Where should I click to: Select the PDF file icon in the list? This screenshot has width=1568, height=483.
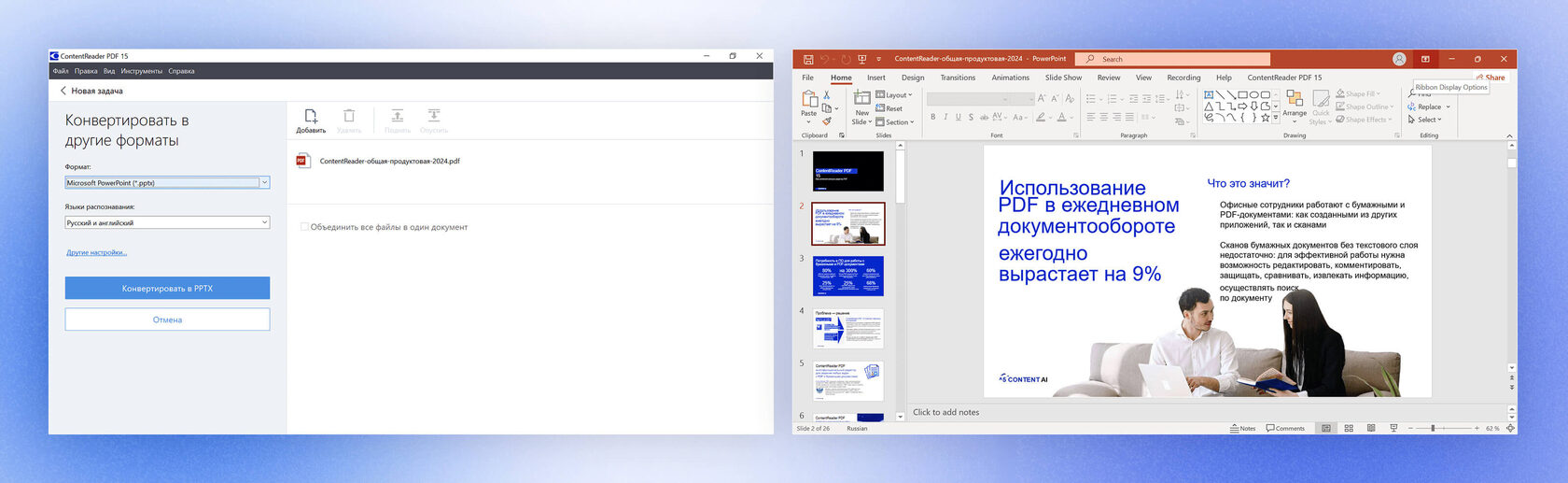tap(301, 161)
